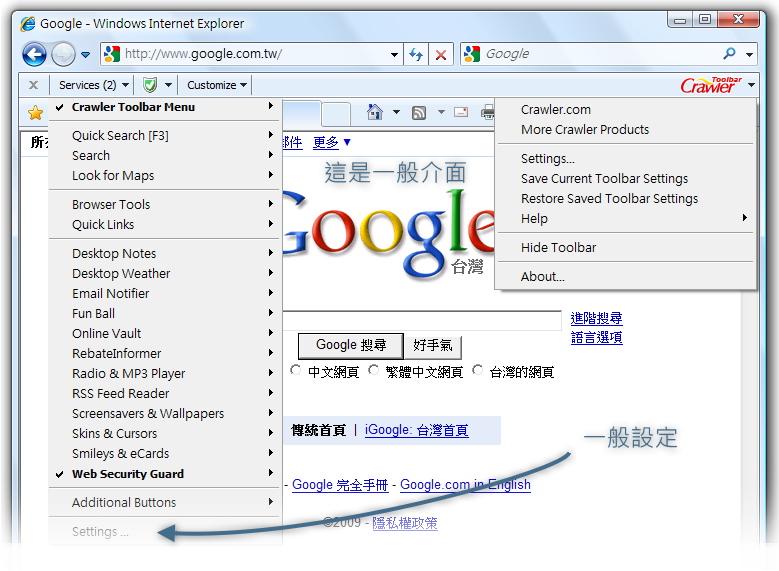779x571 pixels.
Task: Toggle the Crawler Toolbar Menu checked item
Action: pyautogui.click(x=165, y=107)
